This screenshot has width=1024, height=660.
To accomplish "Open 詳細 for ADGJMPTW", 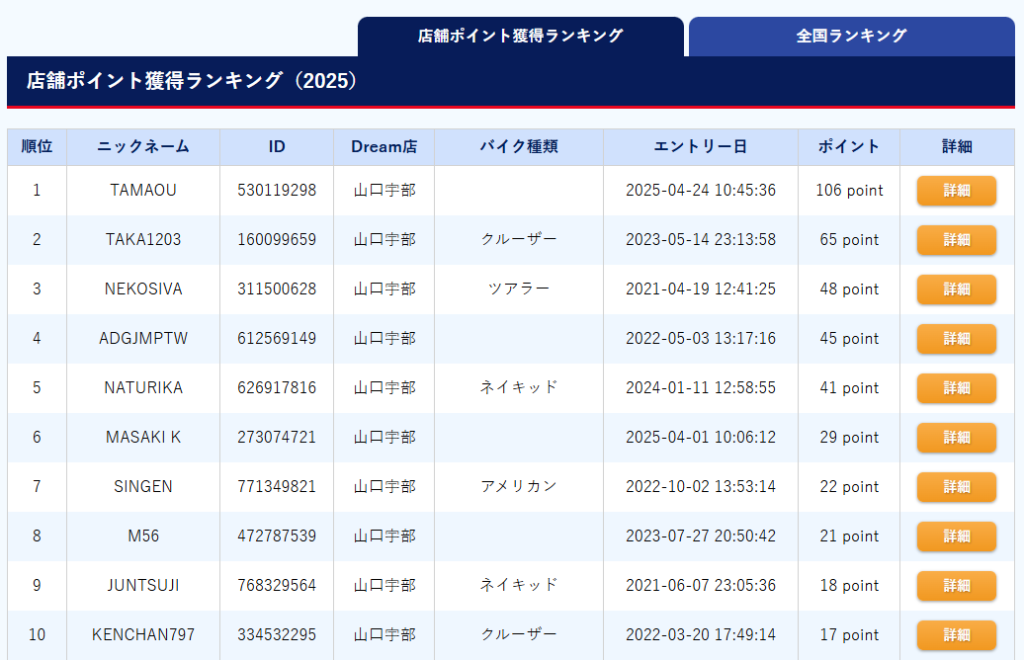I will [x=956, y=339].
